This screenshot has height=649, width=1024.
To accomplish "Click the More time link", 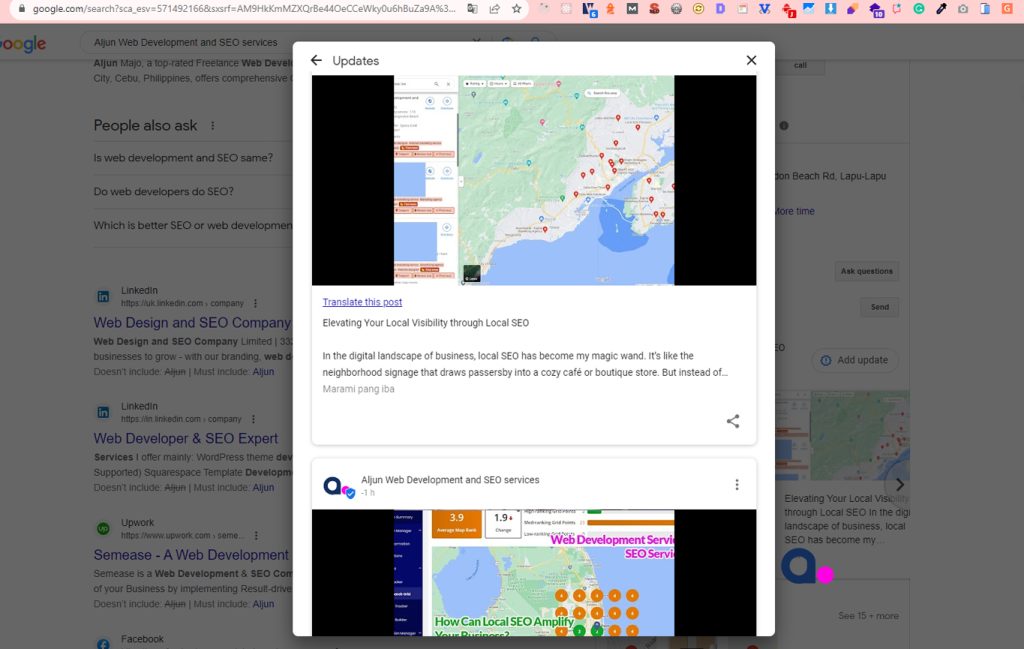I will point(795,212).
